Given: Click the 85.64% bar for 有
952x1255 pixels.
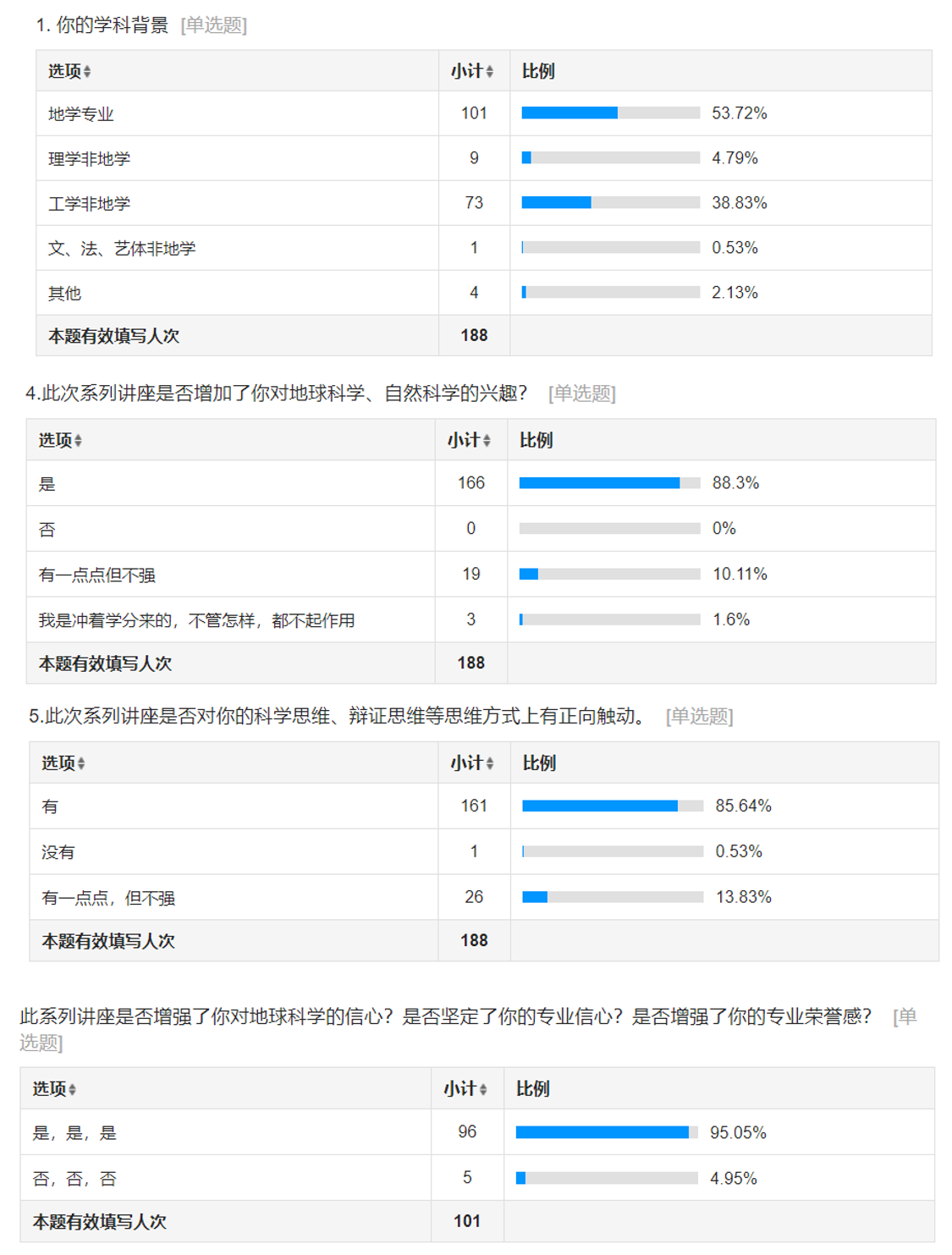Looking at the screenshot, I should click(613, 806).
